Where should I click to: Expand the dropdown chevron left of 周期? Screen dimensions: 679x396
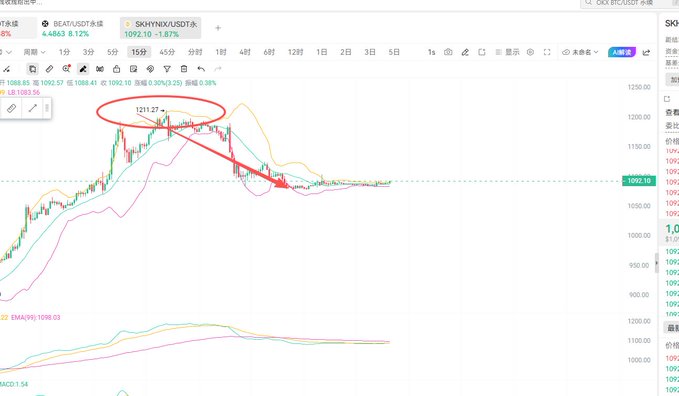point(9,52)
